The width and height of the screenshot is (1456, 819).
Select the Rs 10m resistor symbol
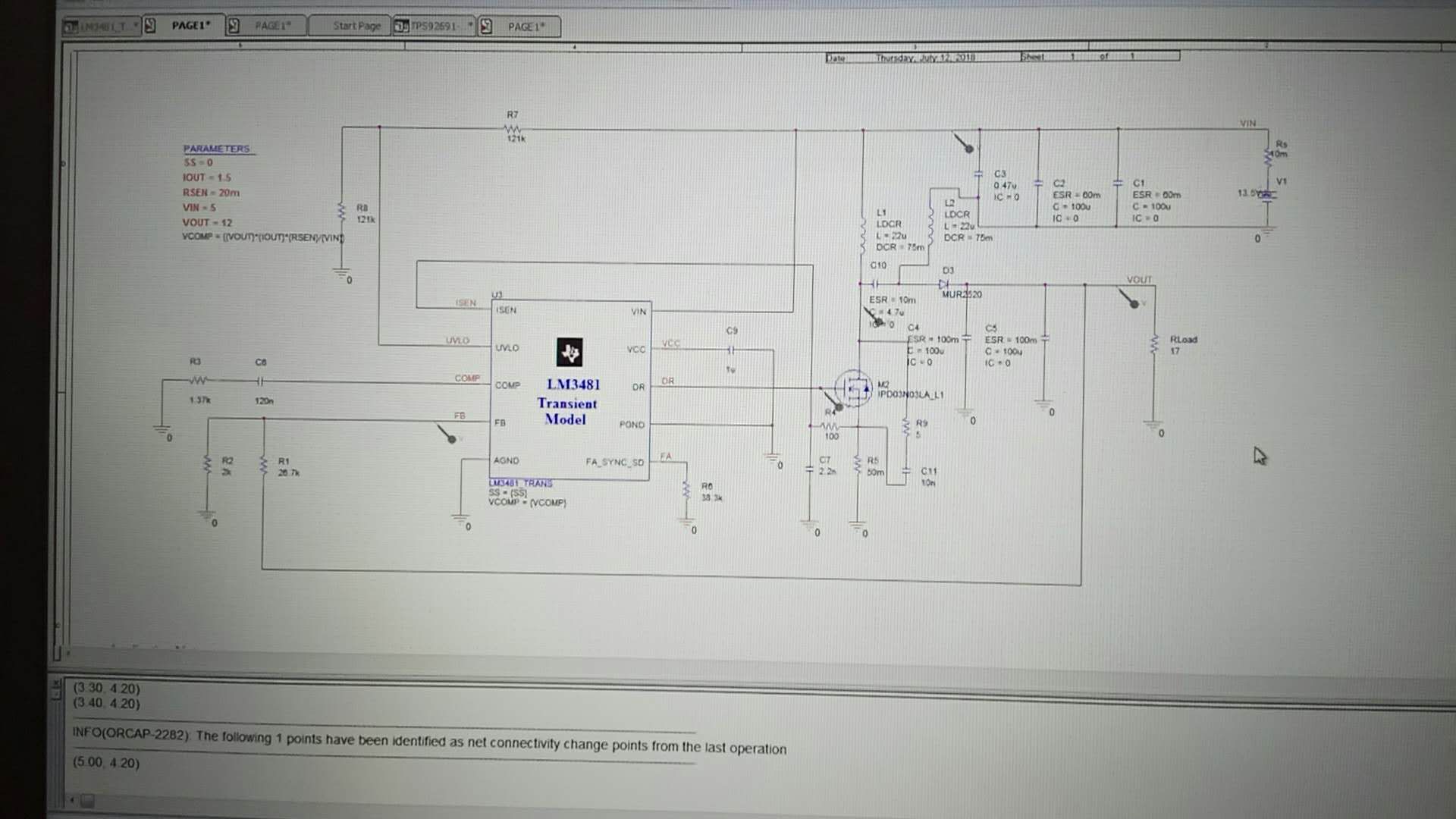(1267, 158)
